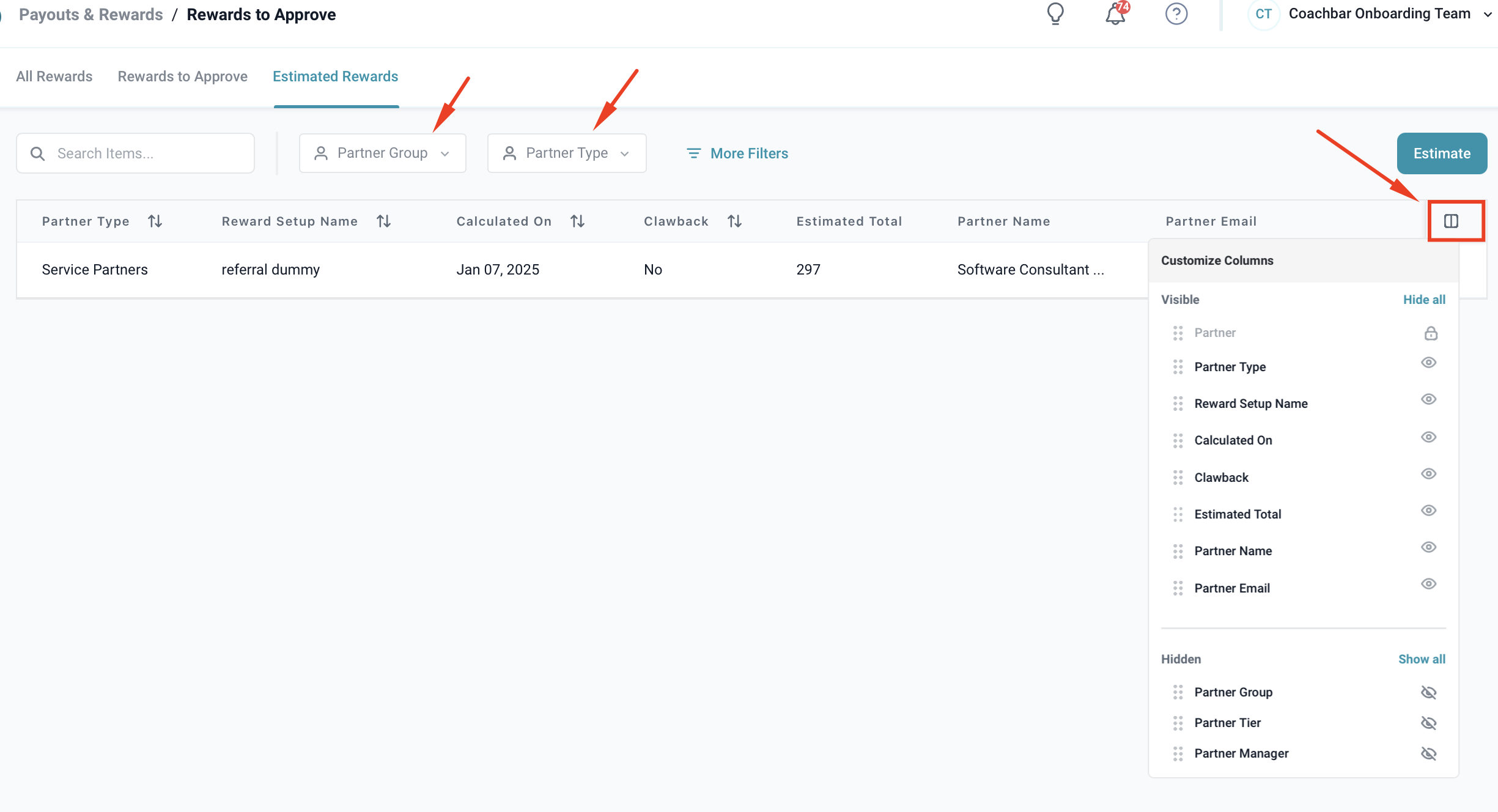Open the Partner Type filter dropdown
This screenshot has height=812, width=1498.
pos(566,153)
